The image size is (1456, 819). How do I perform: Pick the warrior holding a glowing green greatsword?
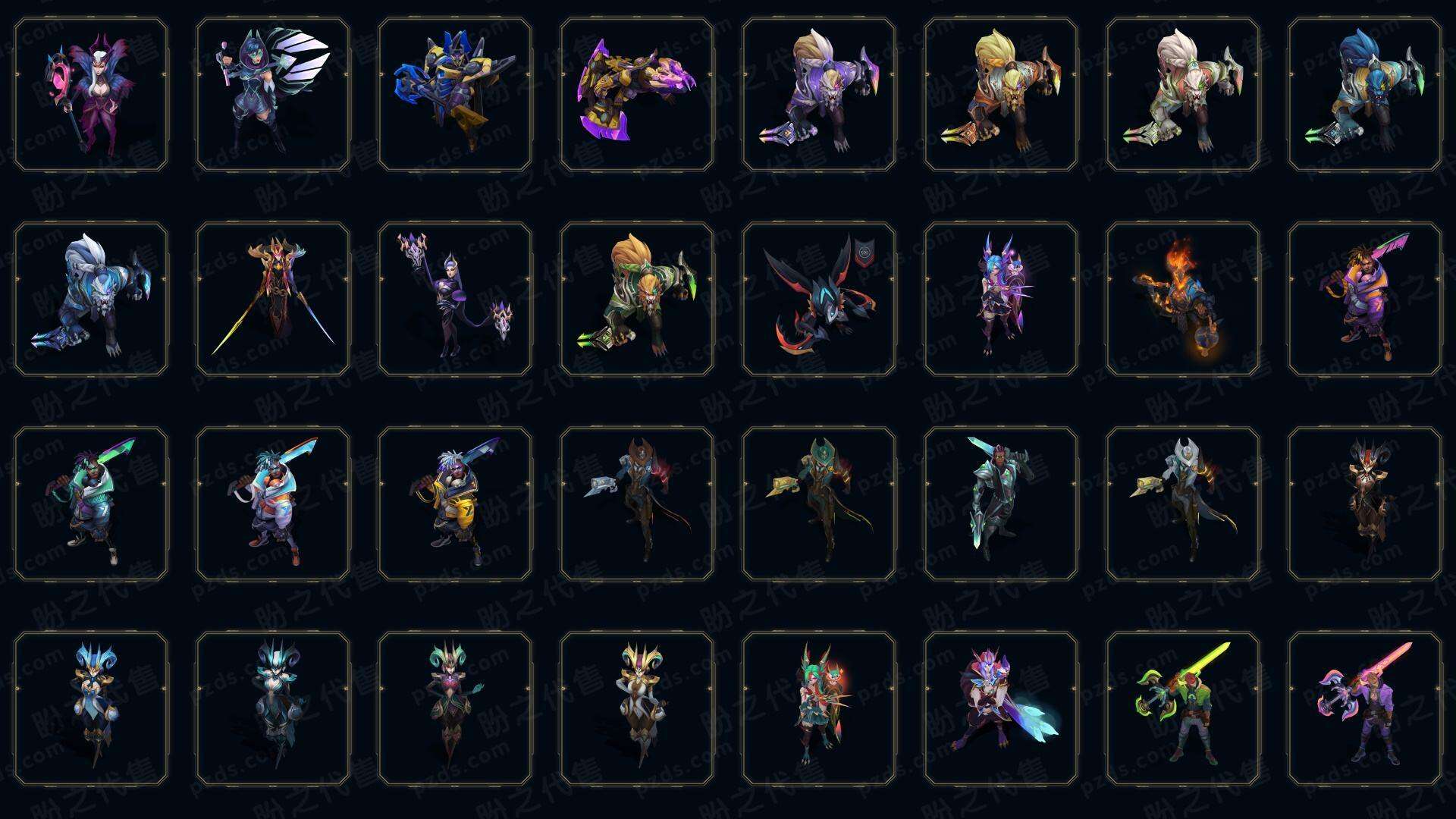click(1183, 708)
